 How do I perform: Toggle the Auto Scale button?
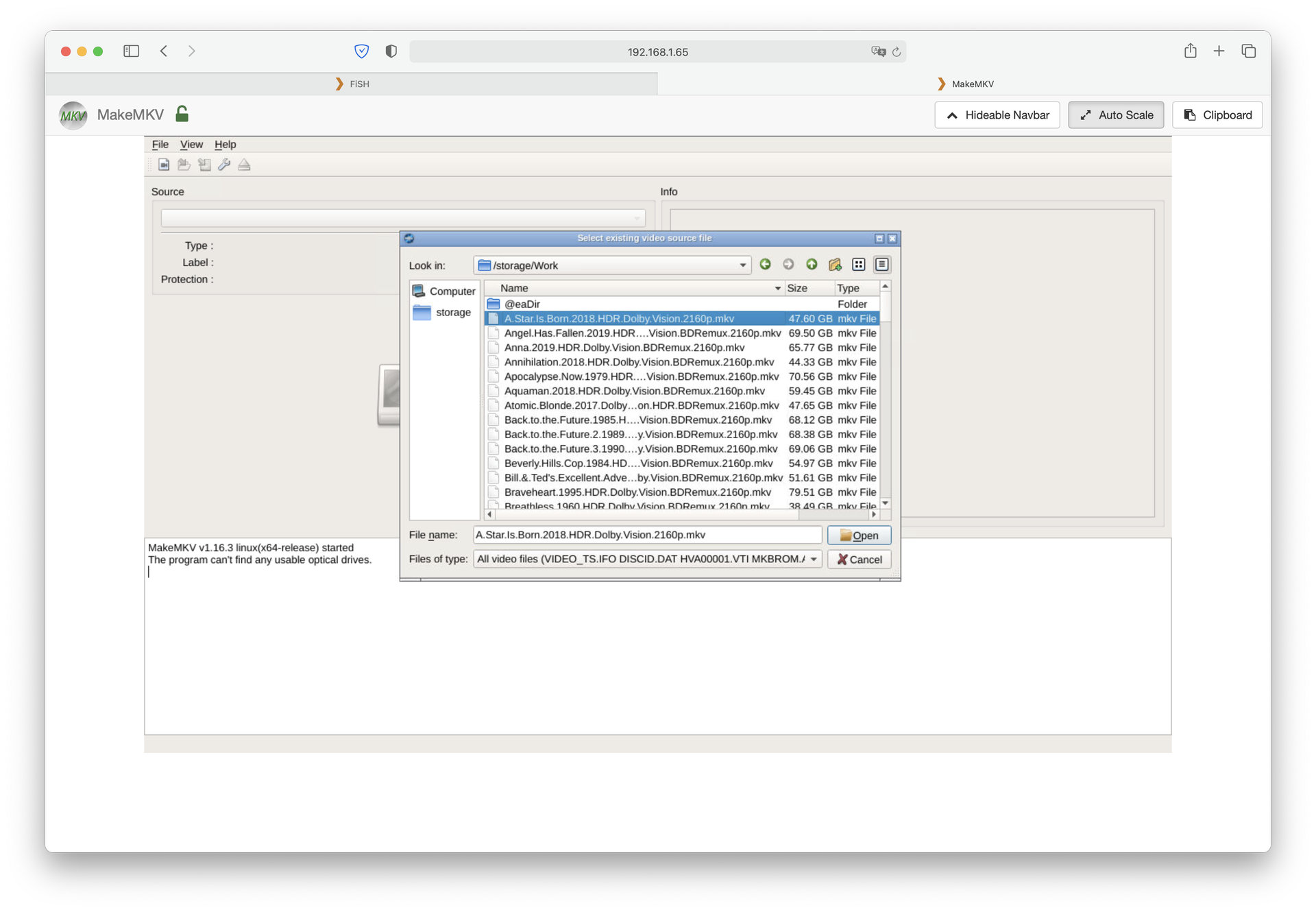coord(1116,115)
